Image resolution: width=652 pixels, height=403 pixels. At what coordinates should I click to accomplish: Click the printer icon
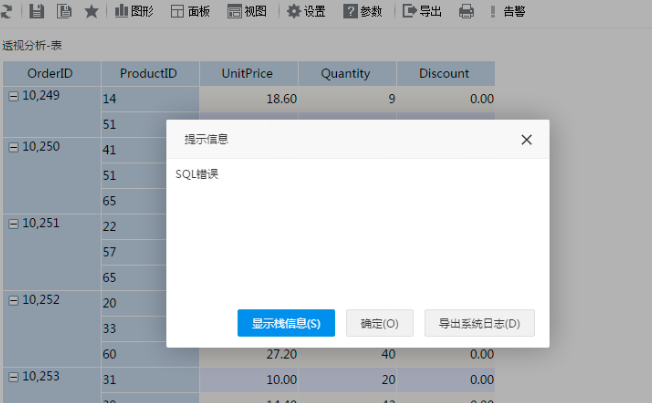pyautogui.click(x=466, y=11)
